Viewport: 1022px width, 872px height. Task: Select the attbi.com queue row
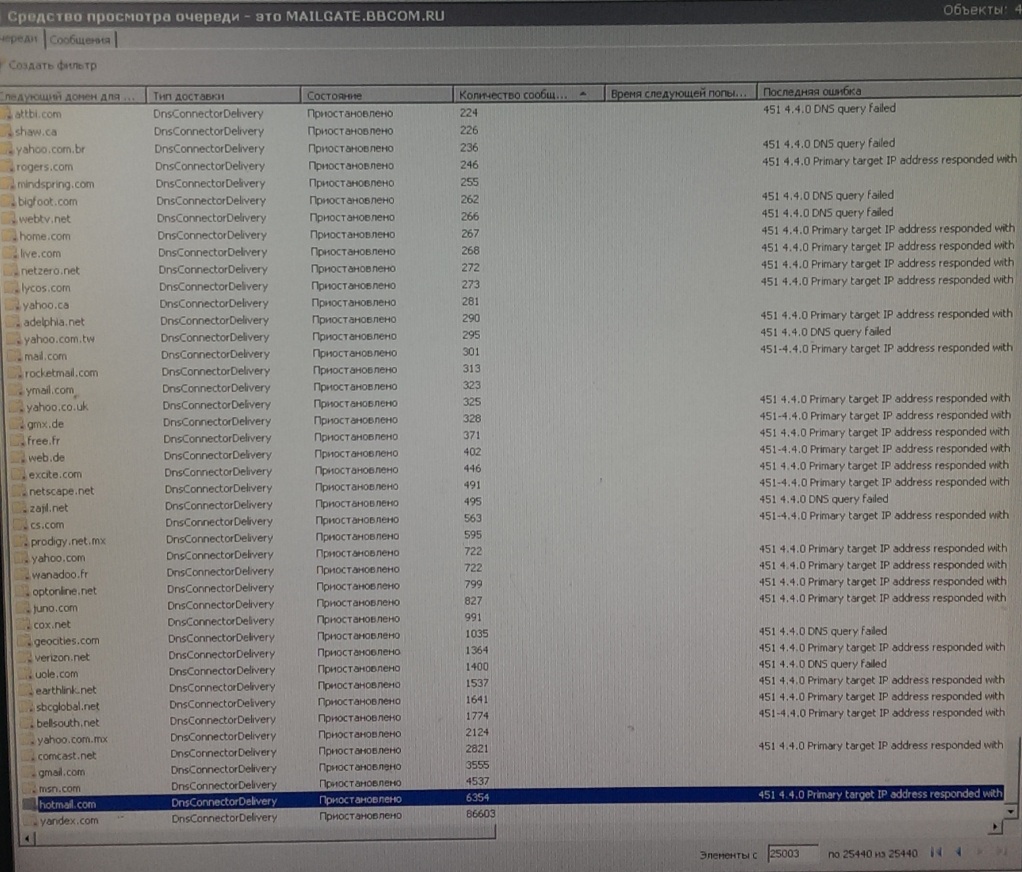coord(508,112)
